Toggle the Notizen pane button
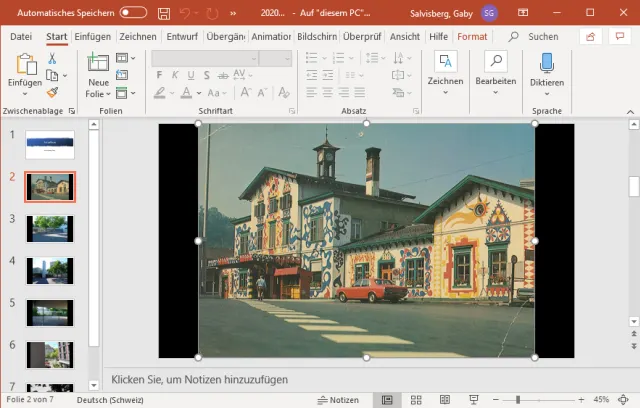640x408 pixels. [337, 400]
